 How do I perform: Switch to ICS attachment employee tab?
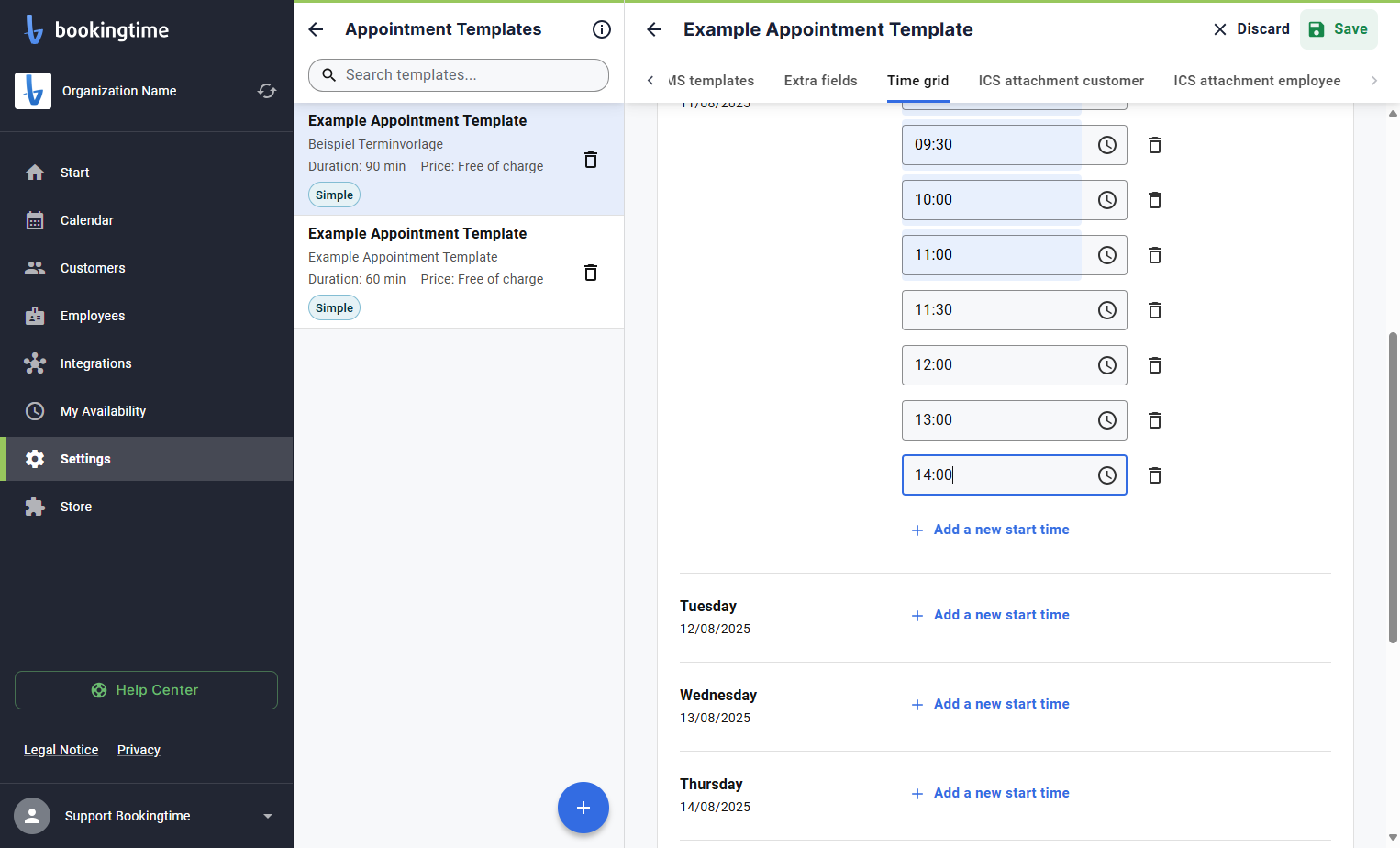point(1257,81)
